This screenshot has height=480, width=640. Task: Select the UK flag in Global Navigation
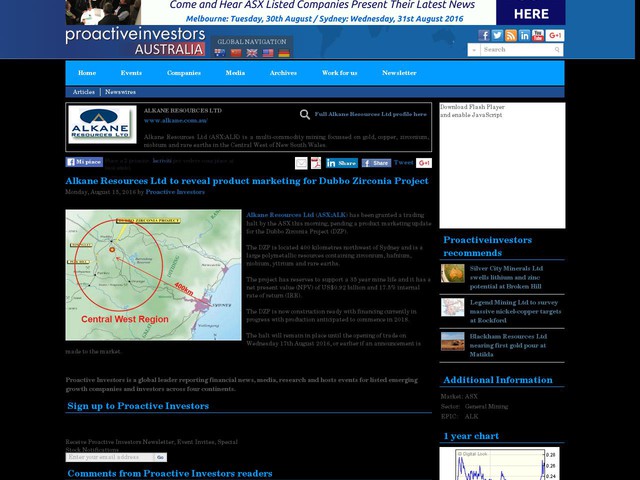pyautogui.click(x=252, y=53)
